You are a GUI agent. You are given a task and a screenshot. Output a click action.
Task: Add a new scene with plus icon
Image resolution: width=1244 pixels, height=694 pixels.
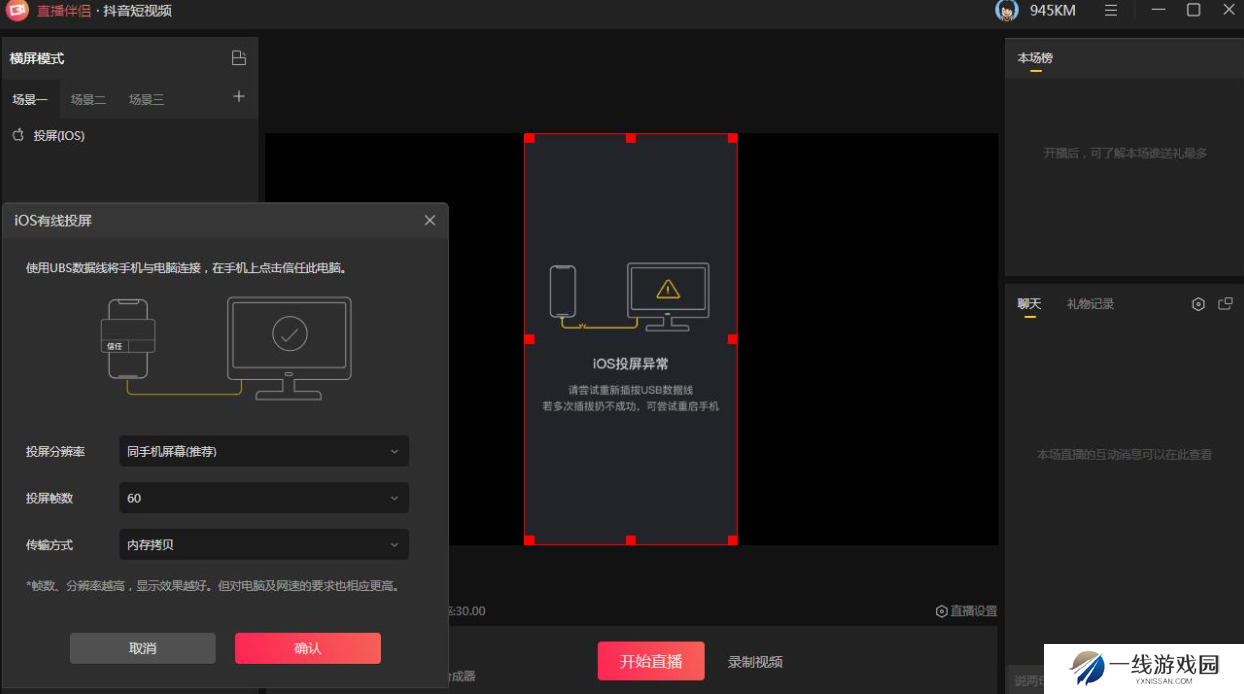click(239, 97)
